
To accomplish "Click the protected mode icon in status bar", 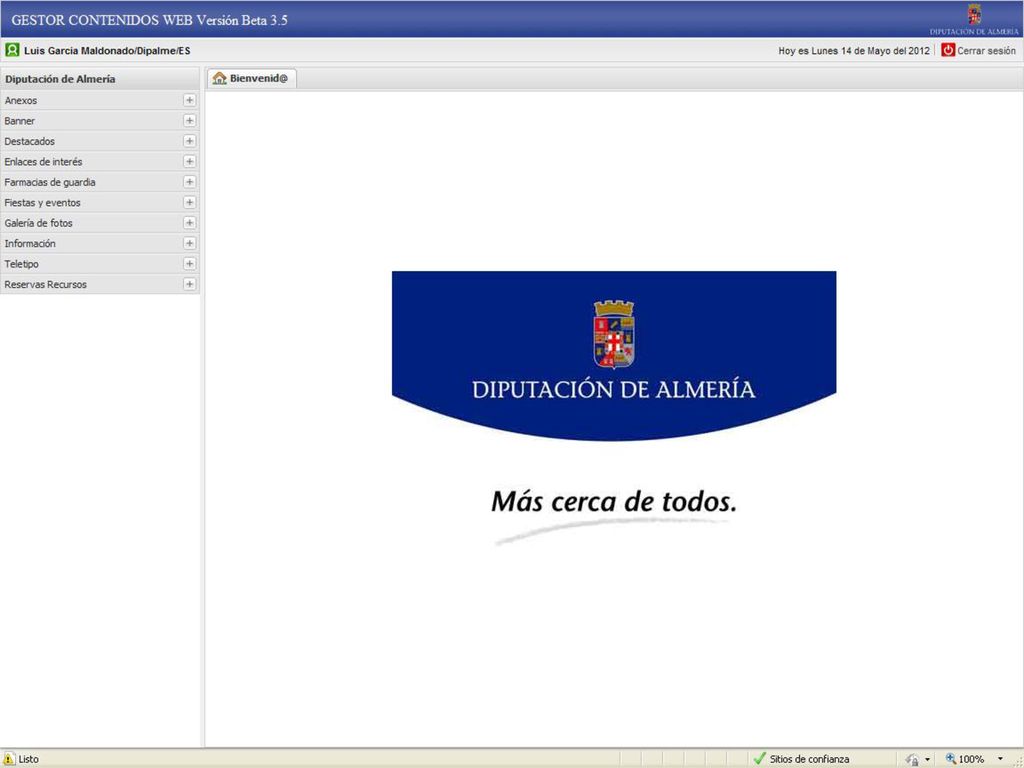I will click(912, 759).
